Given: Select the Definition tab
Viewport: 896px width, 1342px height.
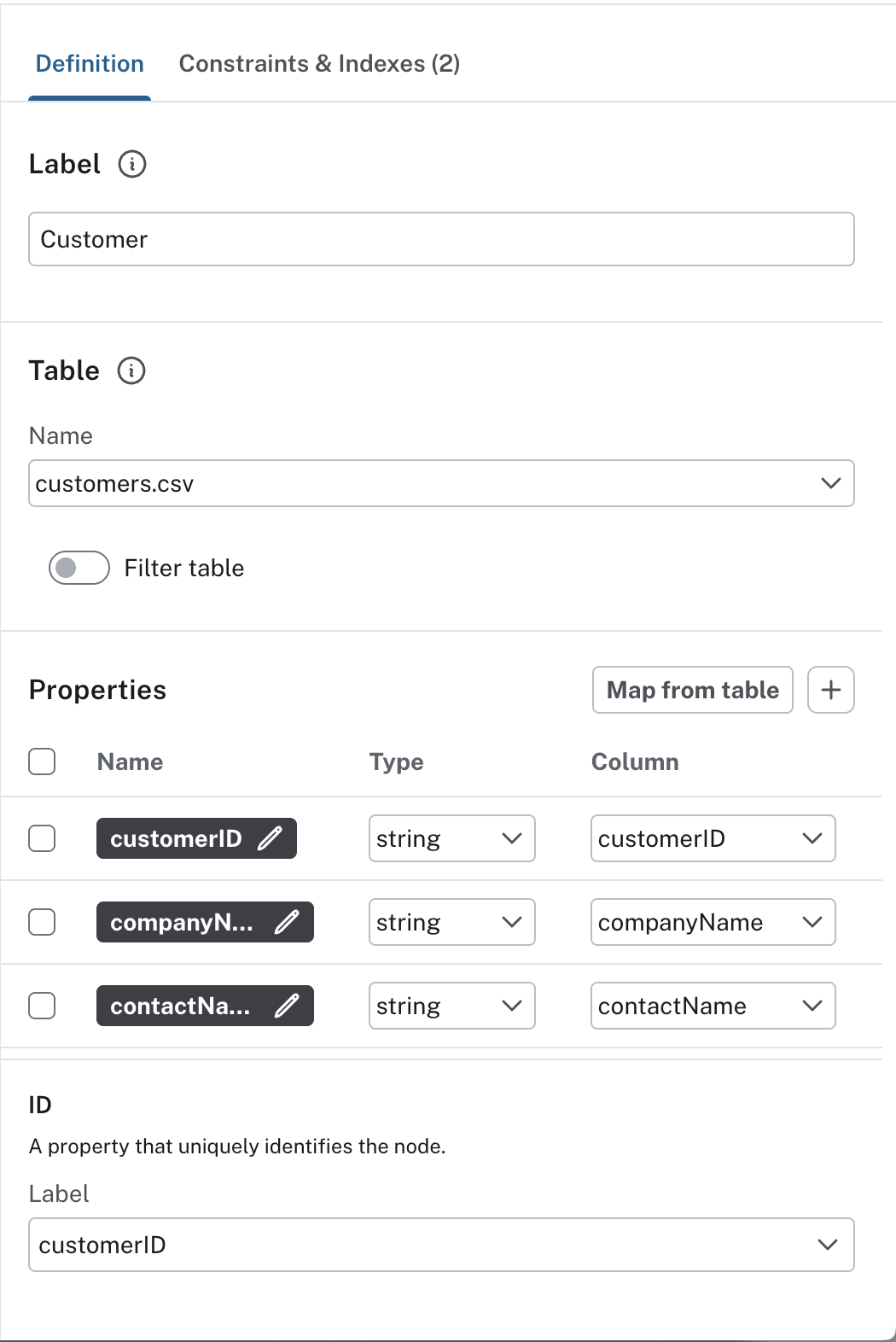Looking at the screenshot, I should [x=90, y=64].
